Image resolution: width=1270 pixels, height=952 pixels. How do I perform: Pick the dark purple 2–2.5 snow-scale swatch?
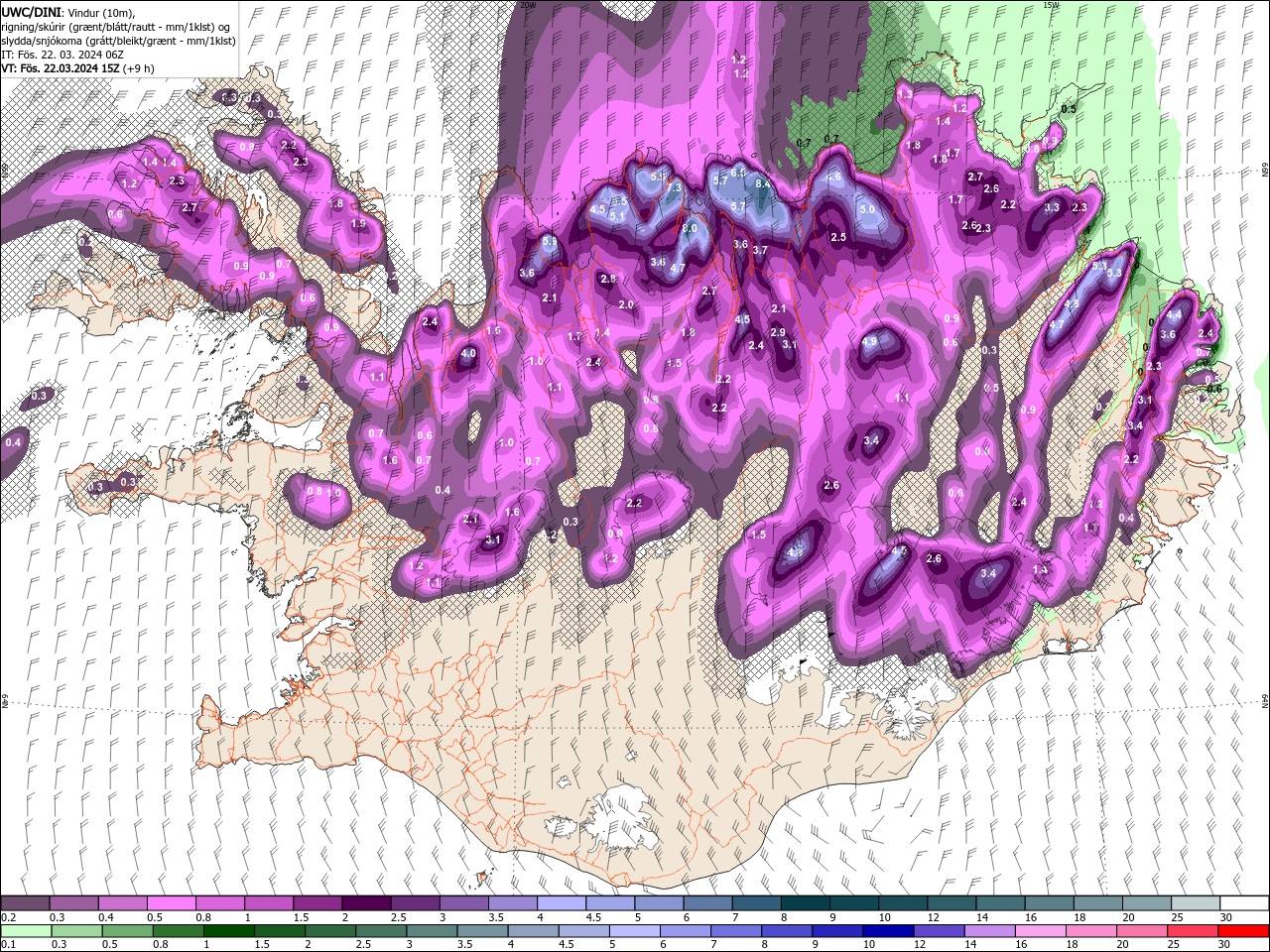point(365,903)
